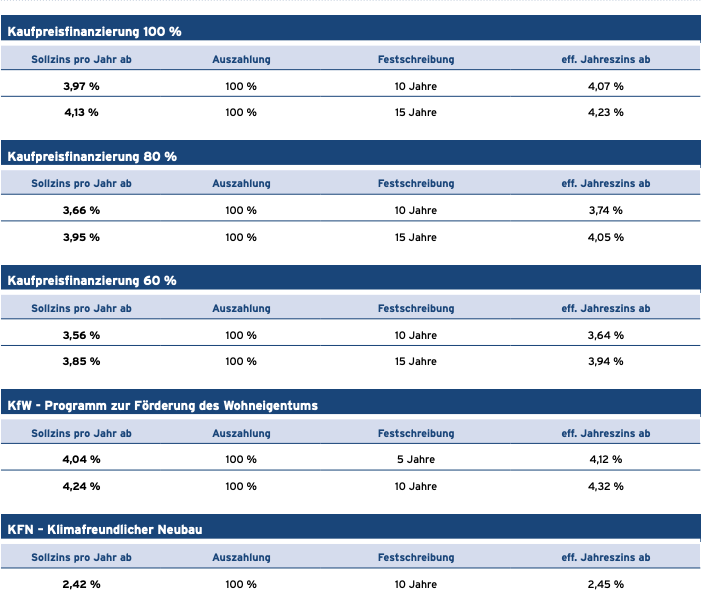Click the 4,32 % effective annual rate
The image size is (701, 596).
pyautogui.click(x=605, y=487)
